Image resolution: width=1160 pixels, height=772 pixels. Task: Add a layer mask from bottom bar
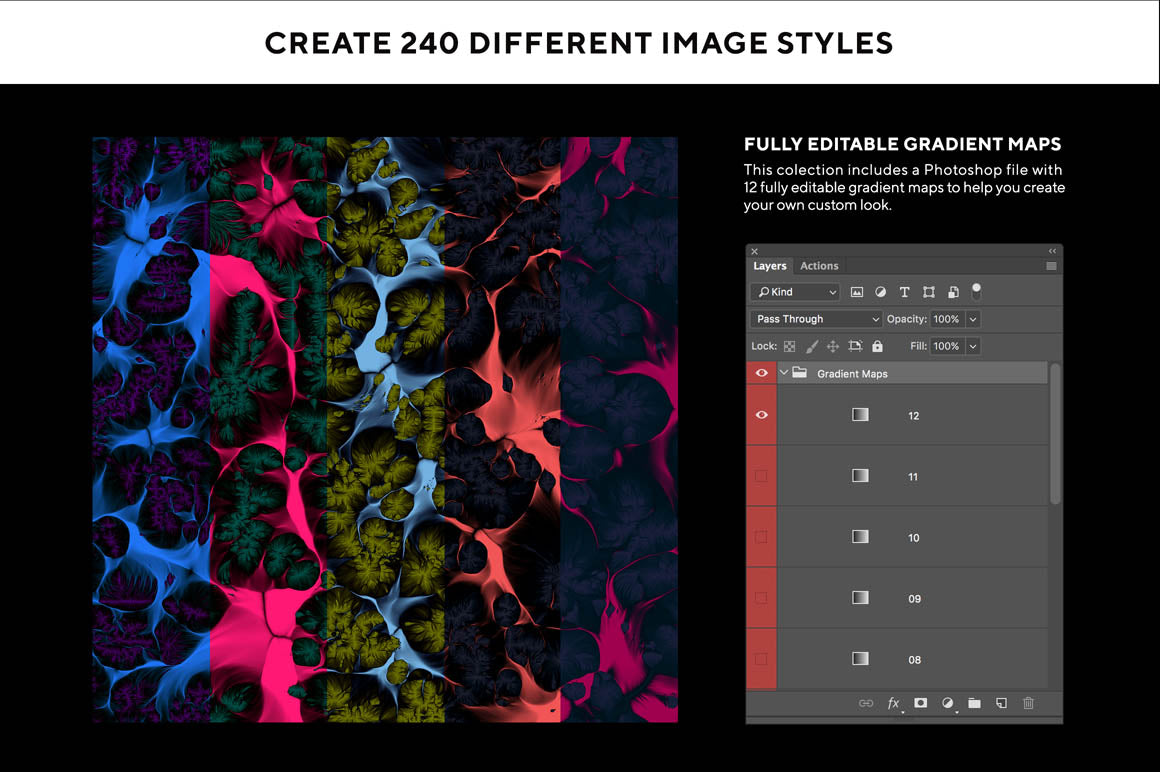tap(921, 703)
